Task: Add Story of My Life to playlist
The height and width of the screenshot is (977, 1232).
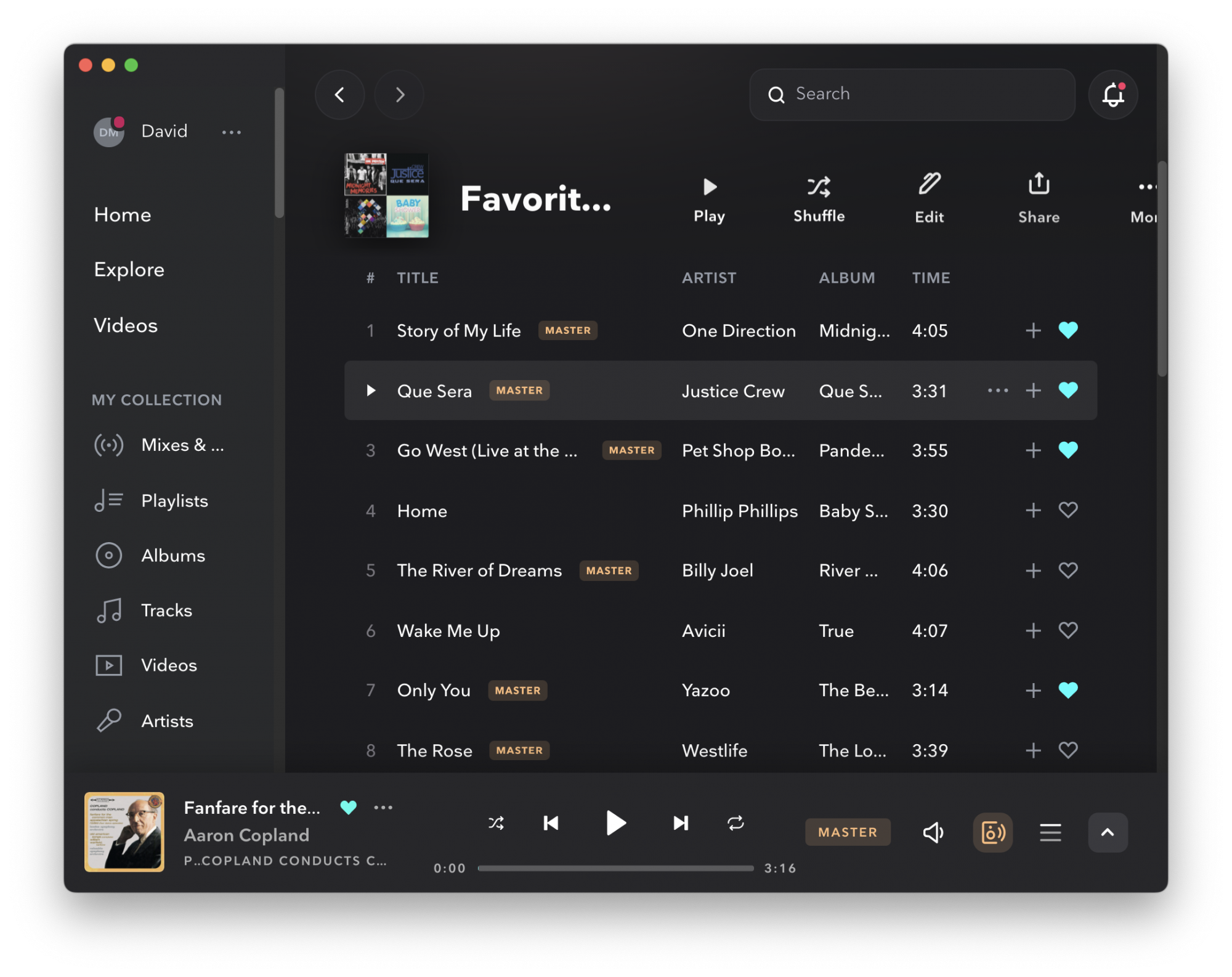Action: click(1033, 331)
